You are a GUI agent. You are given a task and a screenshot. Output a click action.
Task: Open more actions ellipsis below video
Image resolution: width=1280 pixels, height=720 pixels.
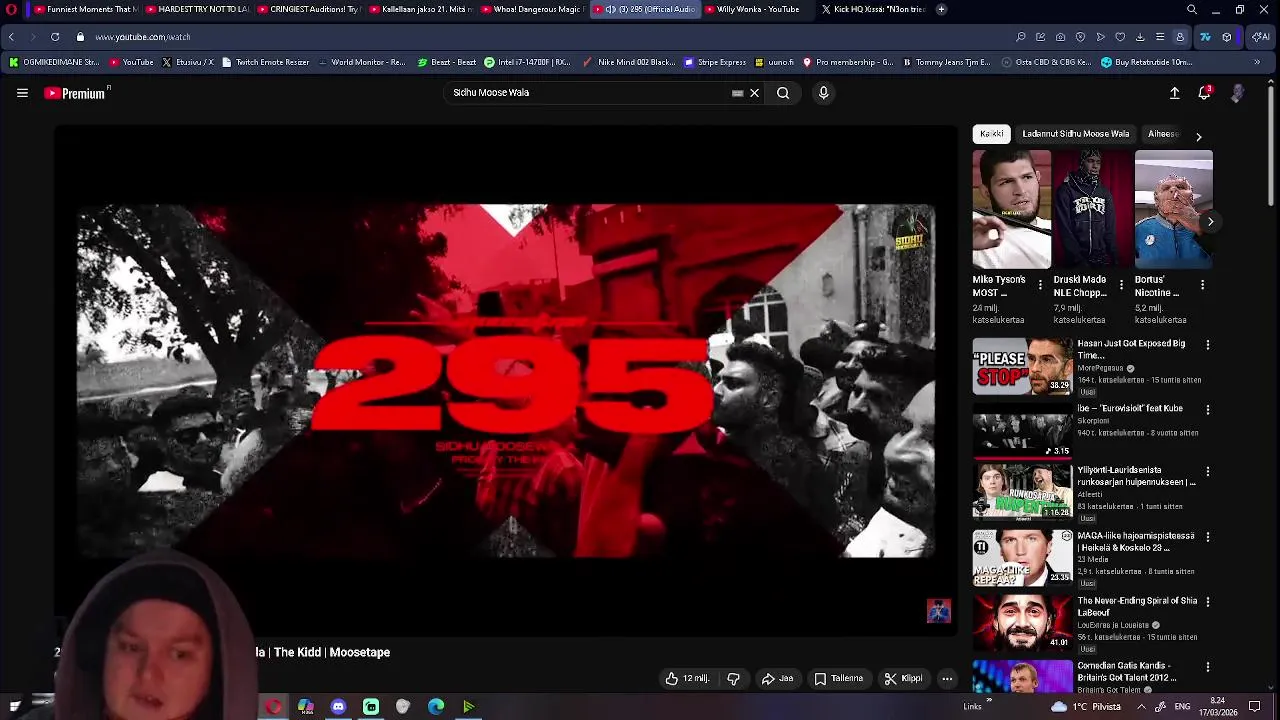tap(947, 679)
